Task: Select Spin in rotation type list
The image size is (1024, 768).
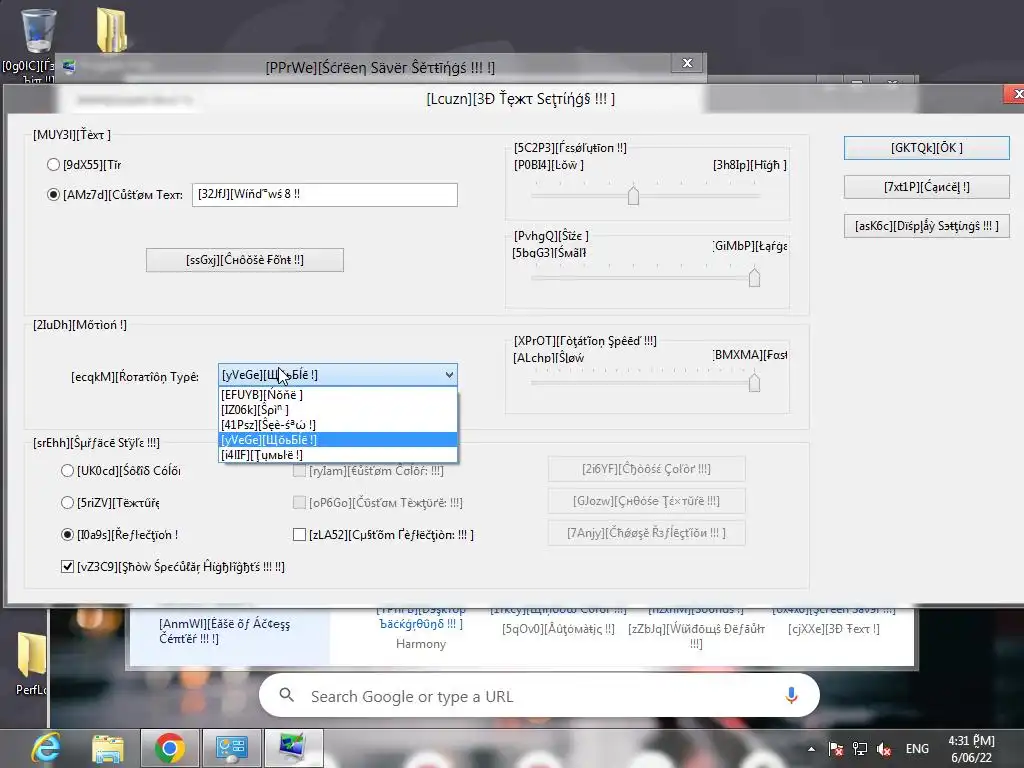Action: (338, 409)
